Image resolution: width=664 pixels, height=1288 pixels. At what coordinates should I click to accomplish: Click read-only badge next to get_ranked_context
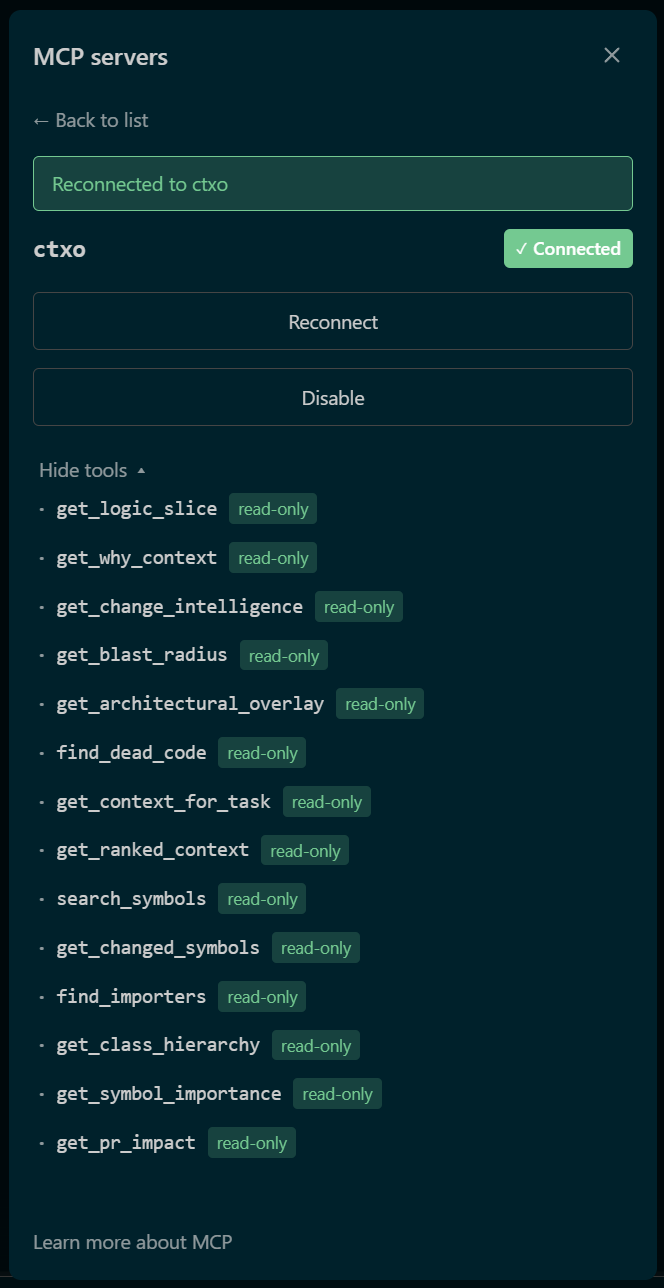(305, 851)
